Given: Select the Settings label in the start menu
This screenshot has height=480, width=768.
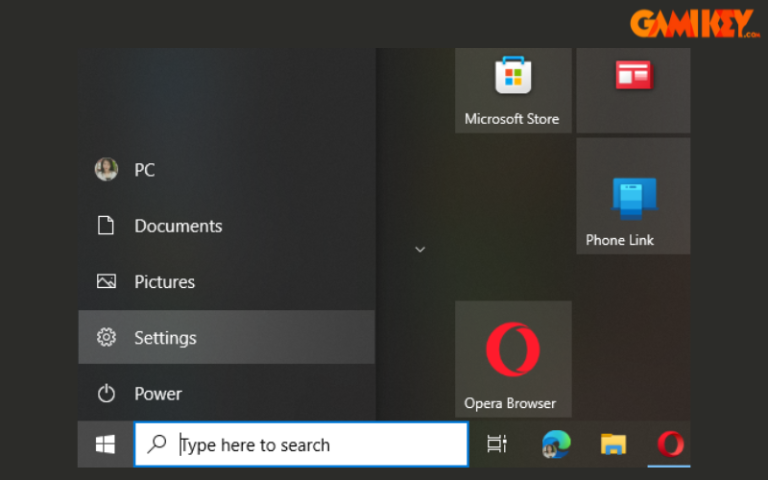Looking at the screenshot, I should click(x=166, y=338).
